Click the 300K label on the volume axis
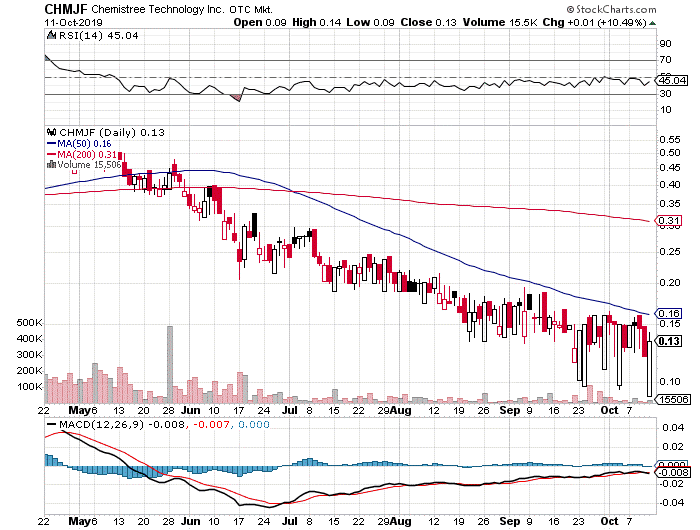 point(30,355)
